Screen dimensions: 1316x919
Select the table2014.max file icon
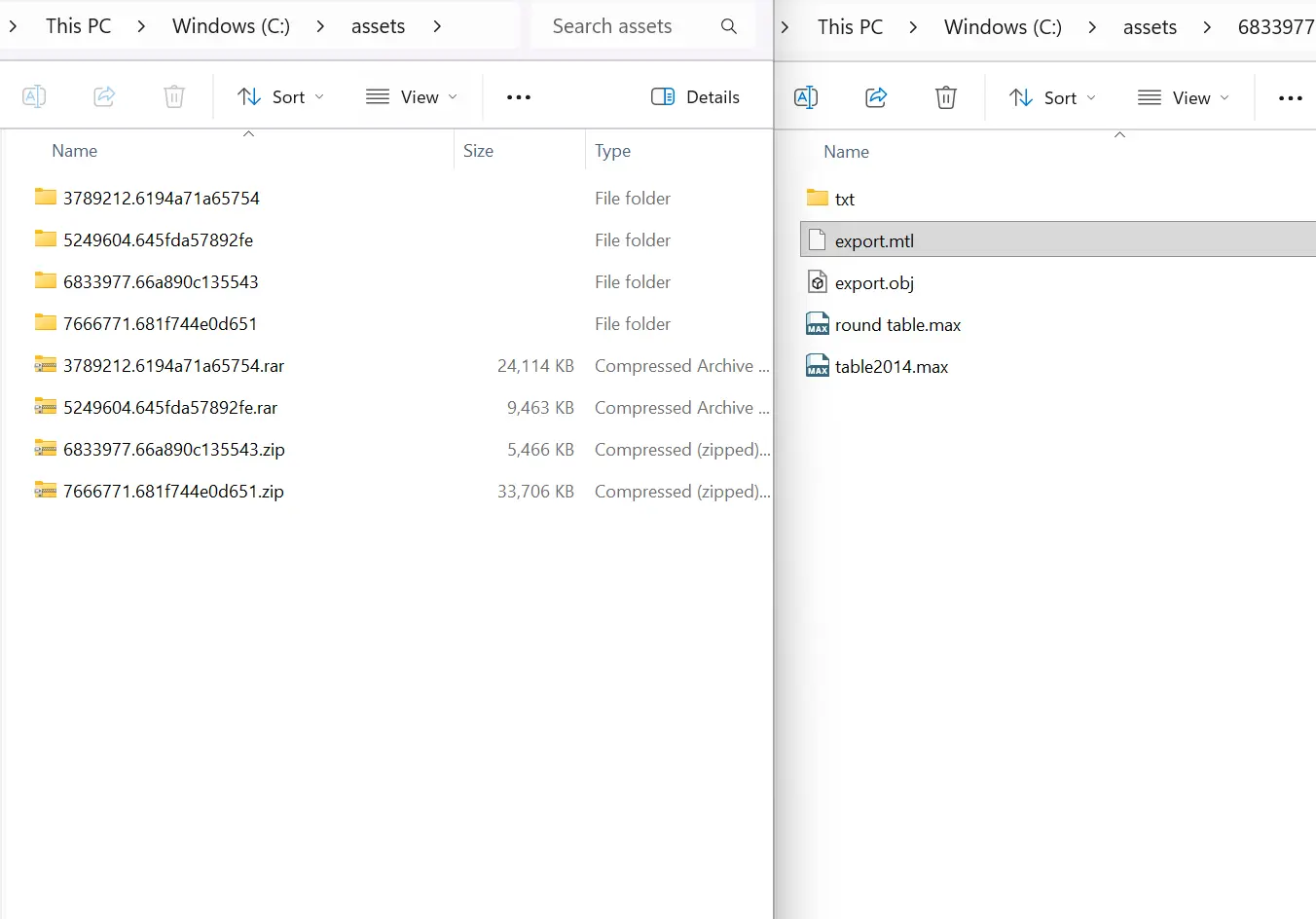[818, 365]
